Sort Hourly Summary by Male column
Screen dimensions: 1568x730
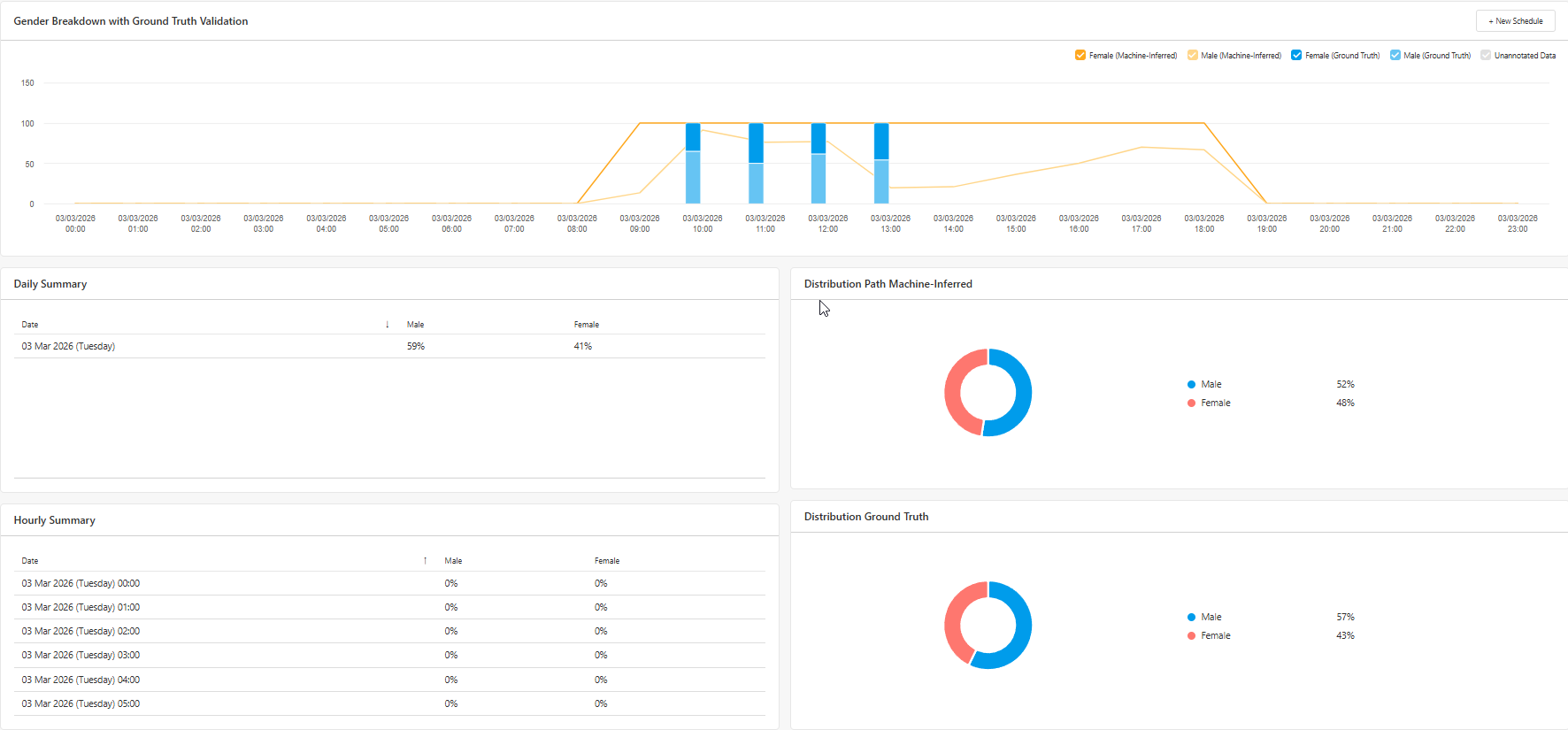pos(453,561)
